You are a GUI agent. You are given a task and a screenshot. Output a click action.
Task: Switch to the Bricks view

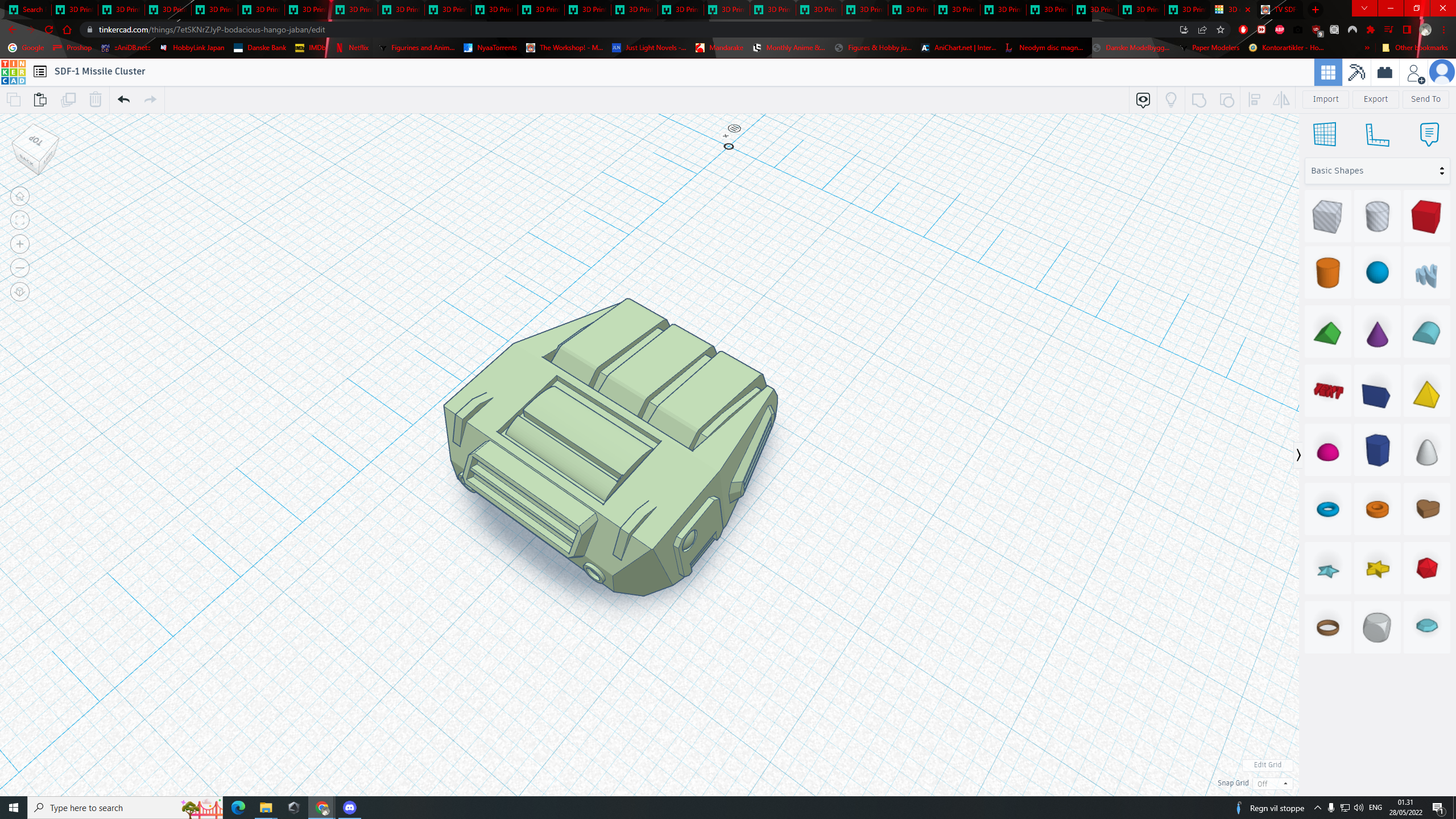(x=1385, y=72)
